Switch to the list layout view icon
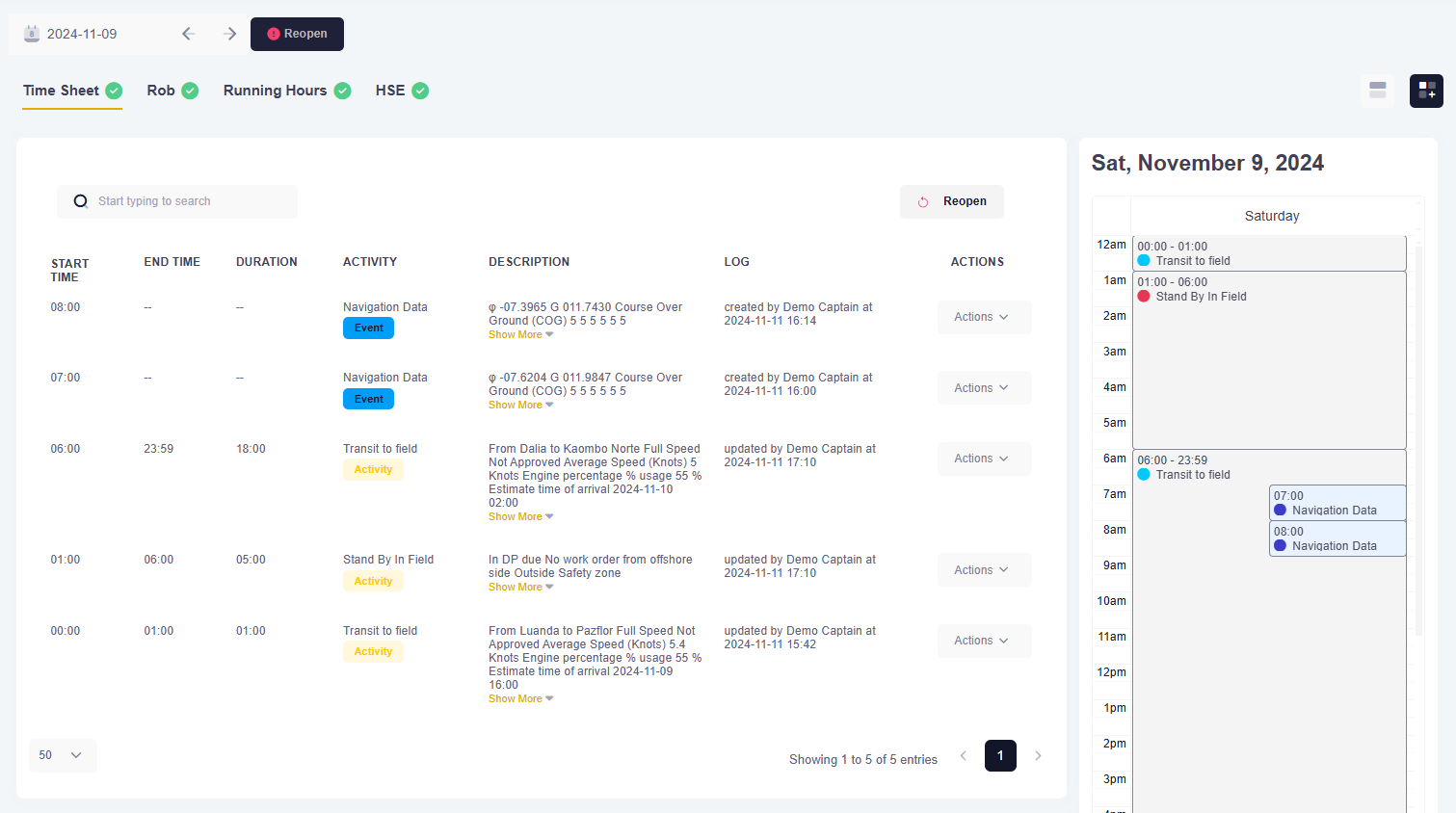 click(1377, 91)
